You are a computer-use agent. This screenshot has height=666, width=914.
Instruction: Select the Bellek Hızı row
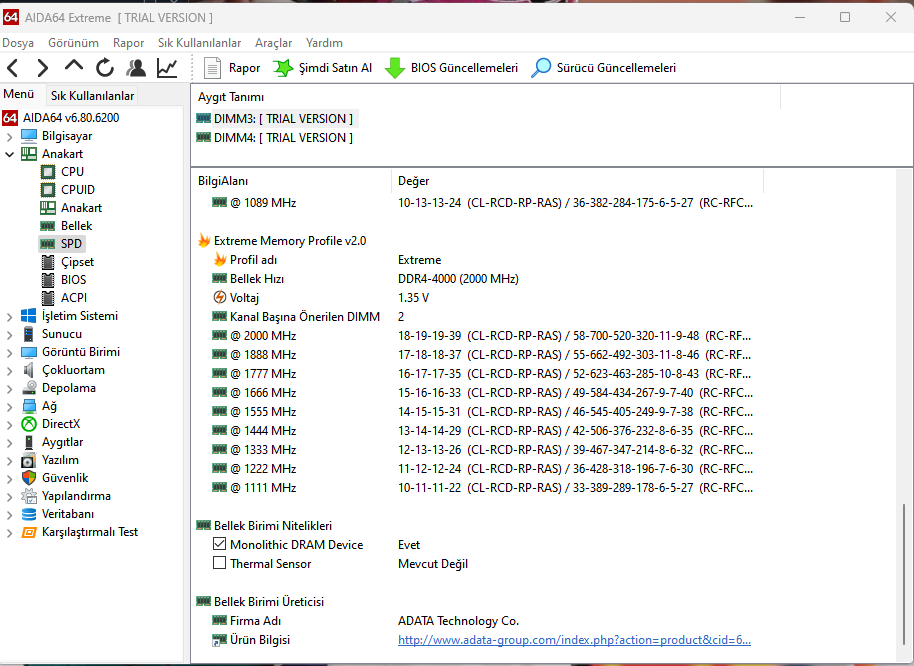click(x=479, y=279)
